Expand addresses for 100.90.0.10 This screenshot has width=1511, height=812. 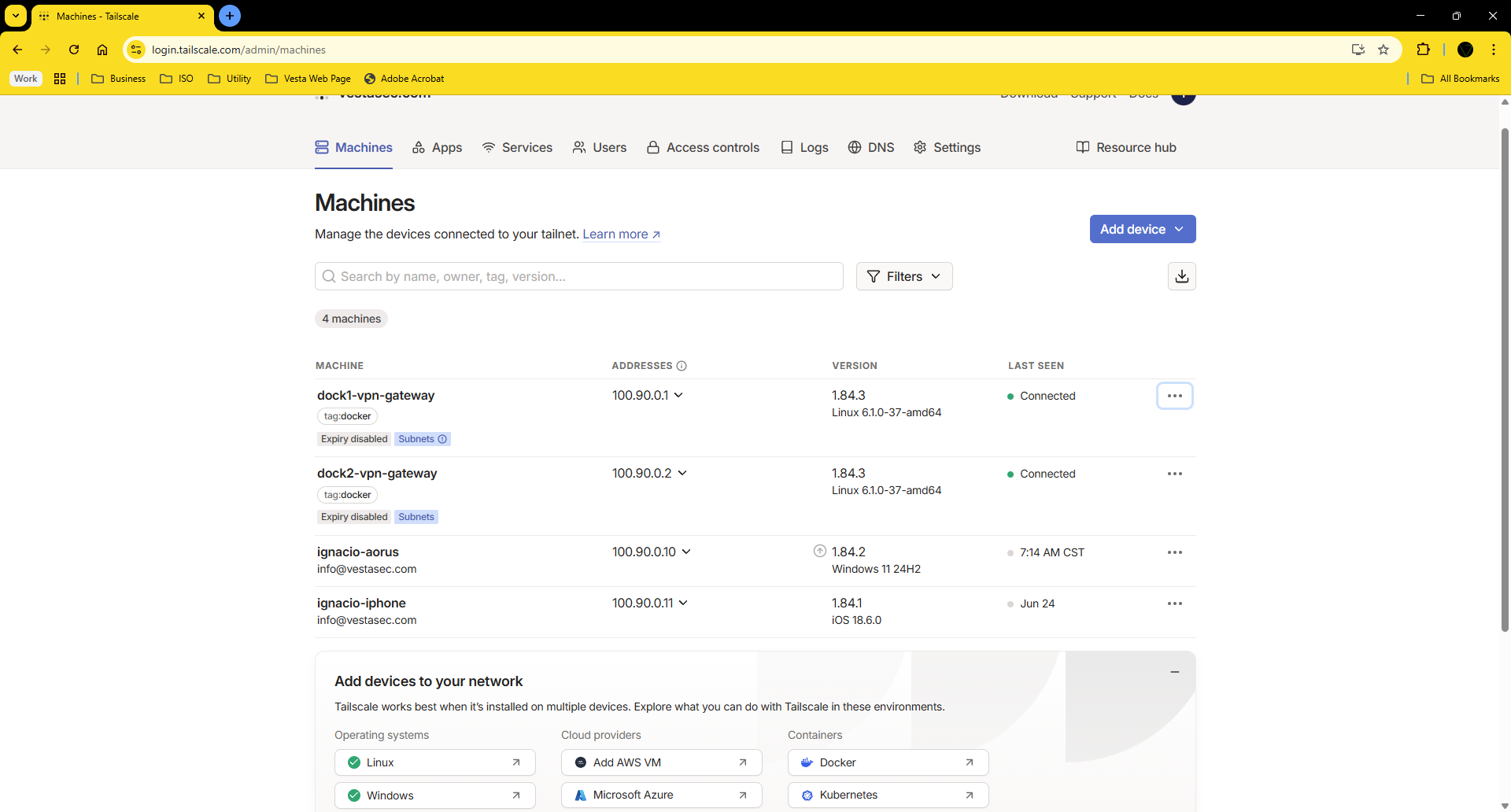pos(686,552)
